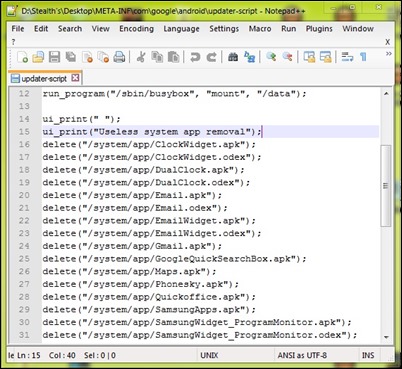Open the View menu
Image resolution: width=402 pixels, height=369 pixels.
coord(101,29)
